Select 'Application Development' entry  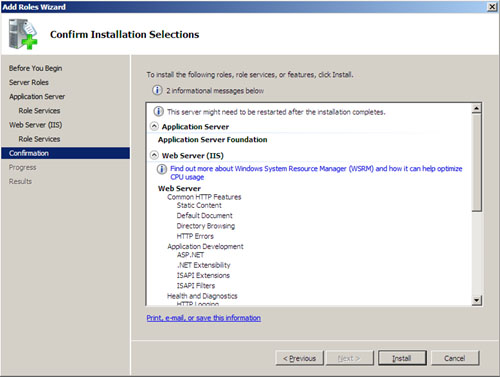pos(205,247)
